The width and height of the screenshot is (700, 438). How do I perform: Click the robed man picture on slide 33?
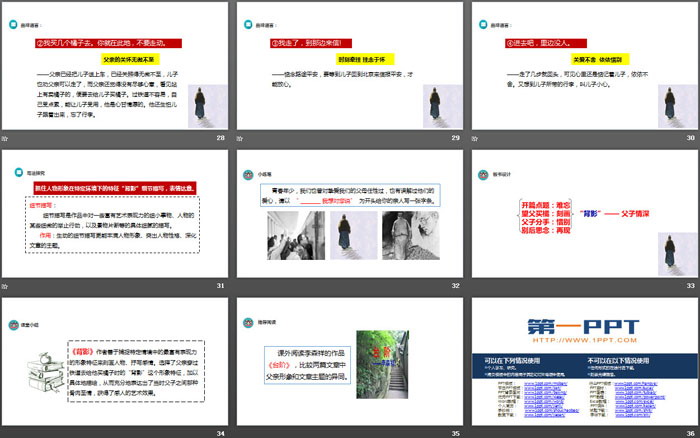[x=678, y=254]
